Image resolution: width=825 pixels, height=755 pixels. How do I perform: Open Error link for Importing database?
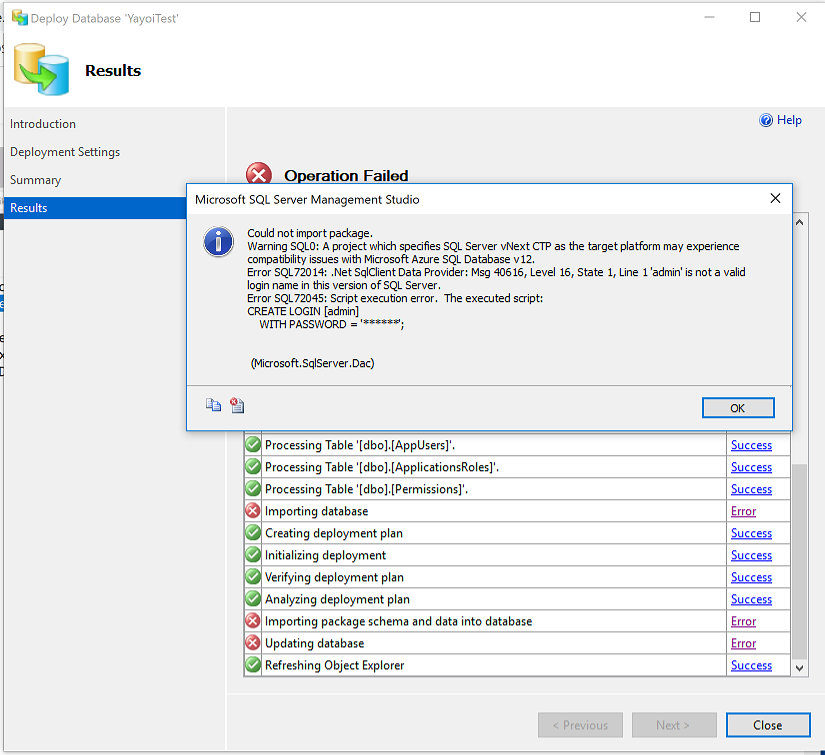pos(743,511)
